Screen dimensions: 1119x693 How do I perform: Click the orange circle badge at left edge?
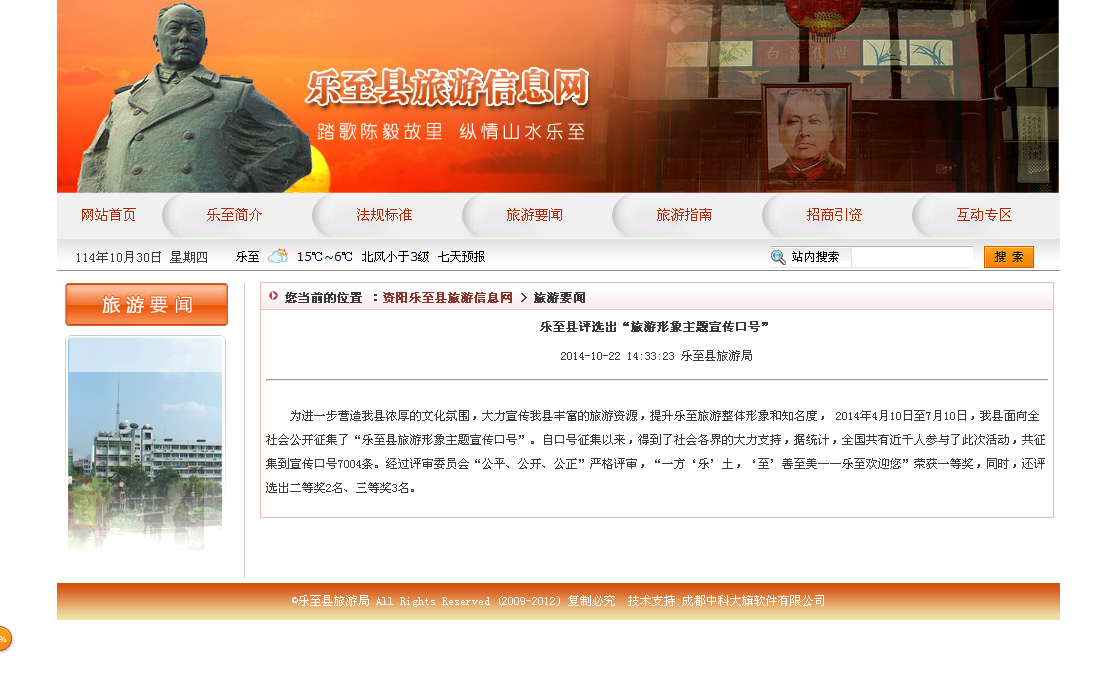[x=3, y=638]
